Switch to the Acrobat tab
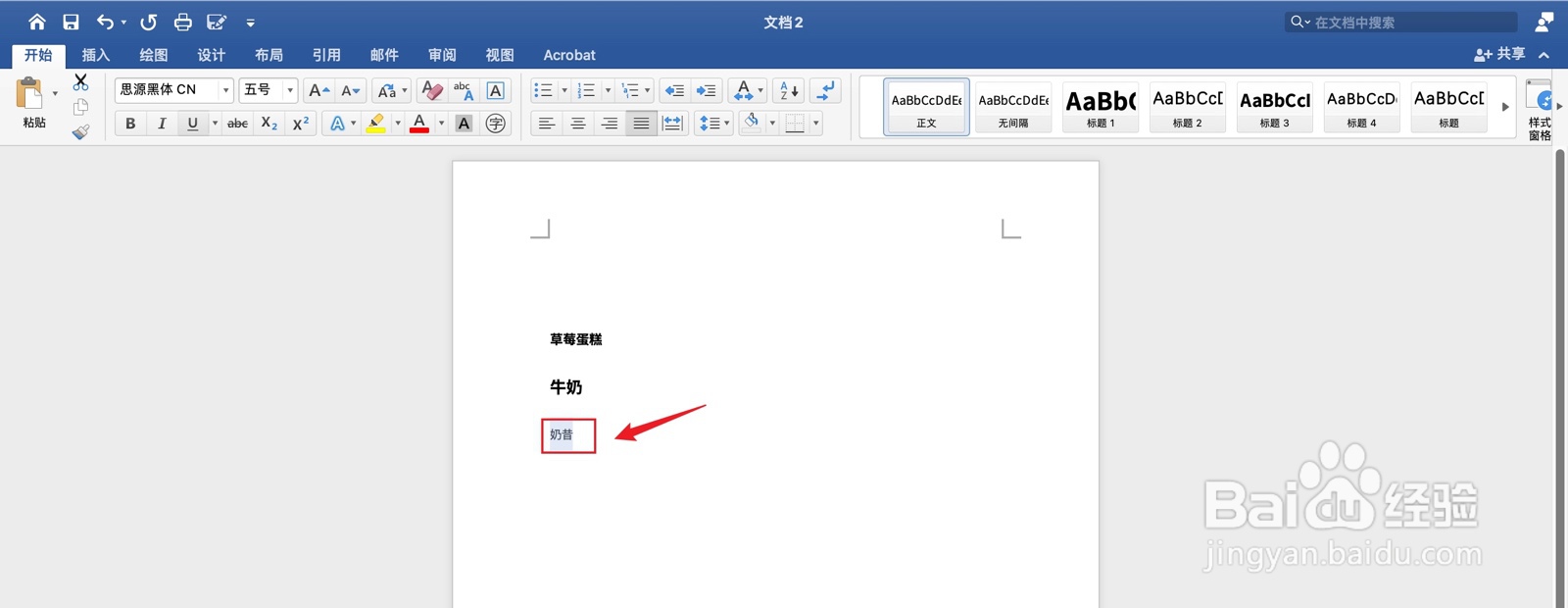Image resolution: width=1568 pixels, height=608 pixels. [x=569, y=55]
